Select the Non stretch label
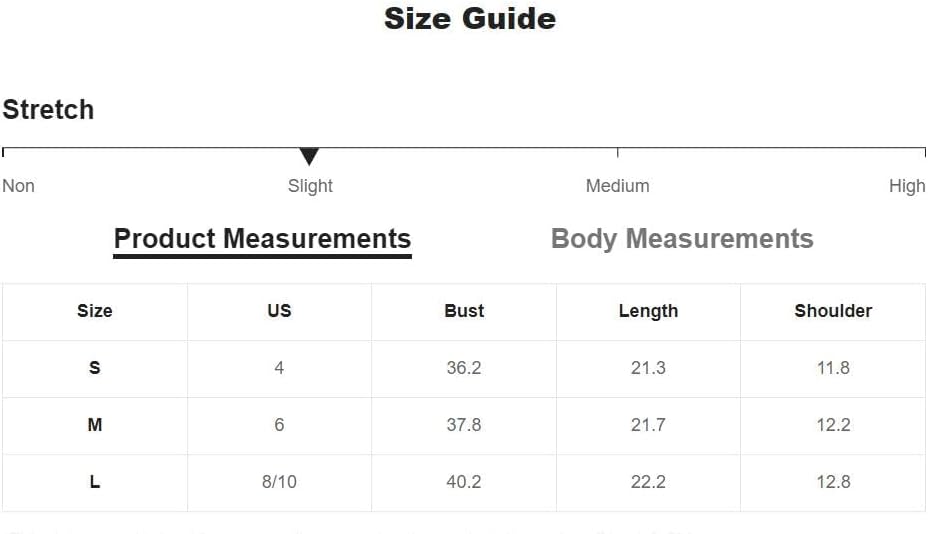 [x=19, y=186]
